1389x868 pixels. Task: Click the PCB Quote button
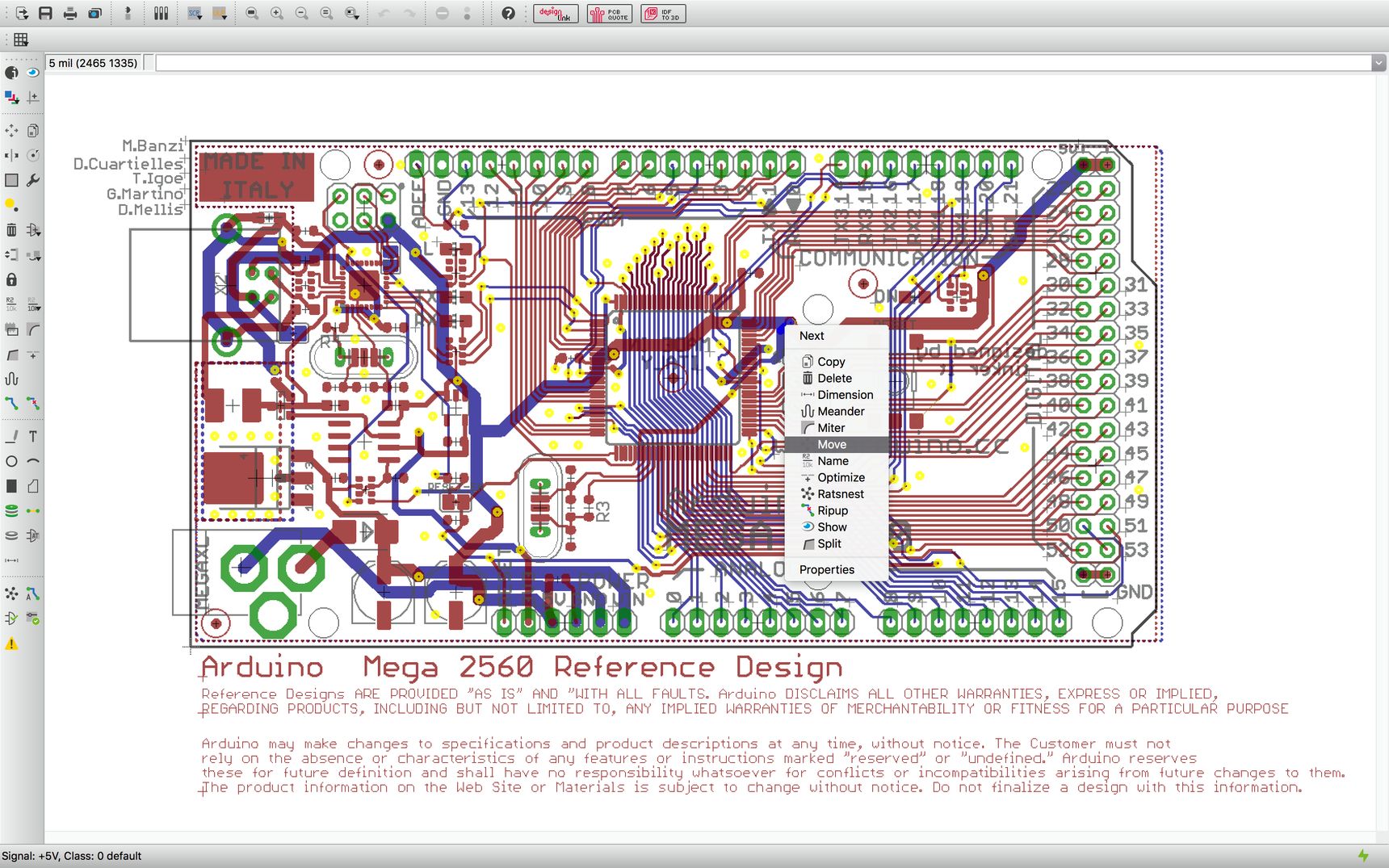tap(609, 13)
